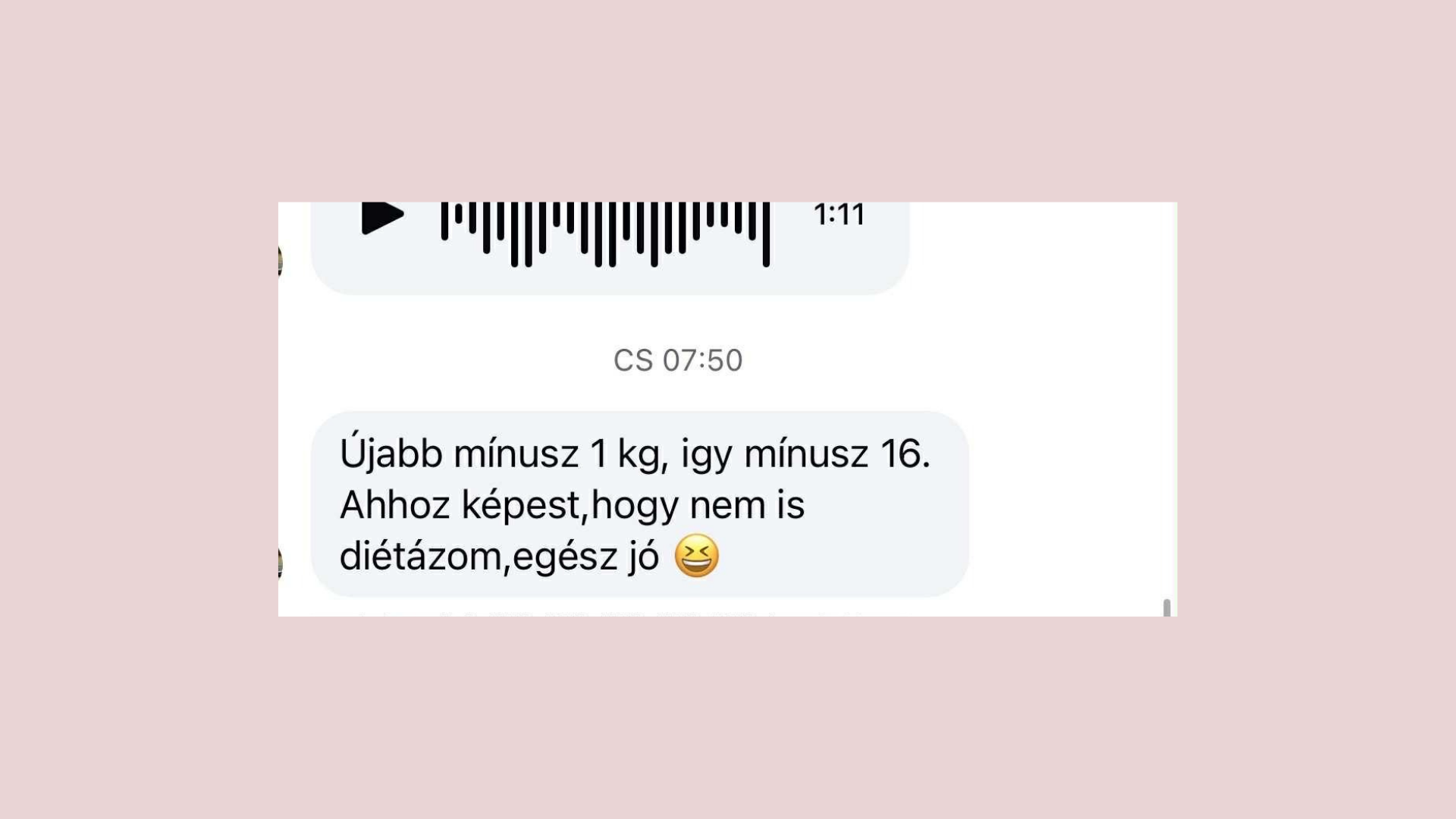The height and width of the screenshot is (819, 1456).
Task: Click the middle of the audio waveform
Action: [606, 234]
